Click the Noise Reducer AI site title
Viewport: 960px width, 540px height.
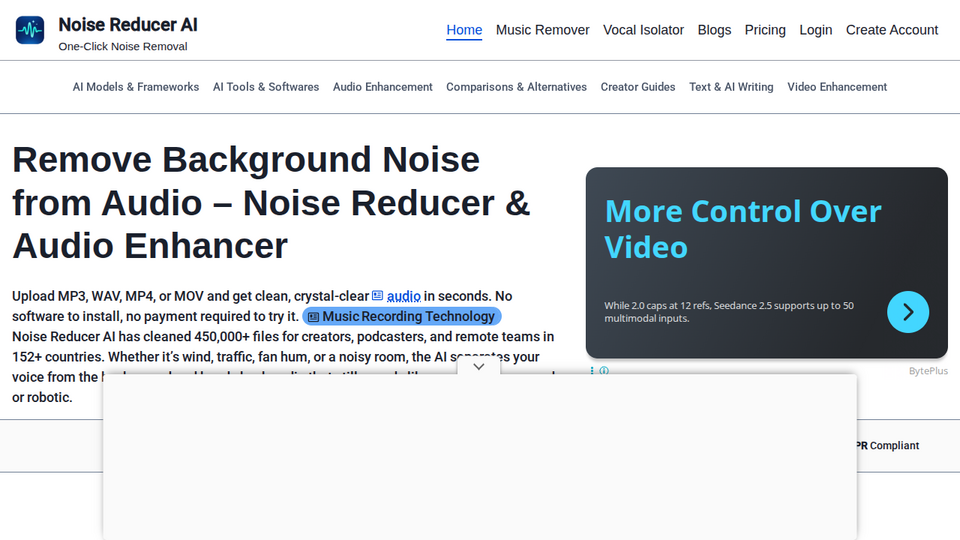click(128, 24)
